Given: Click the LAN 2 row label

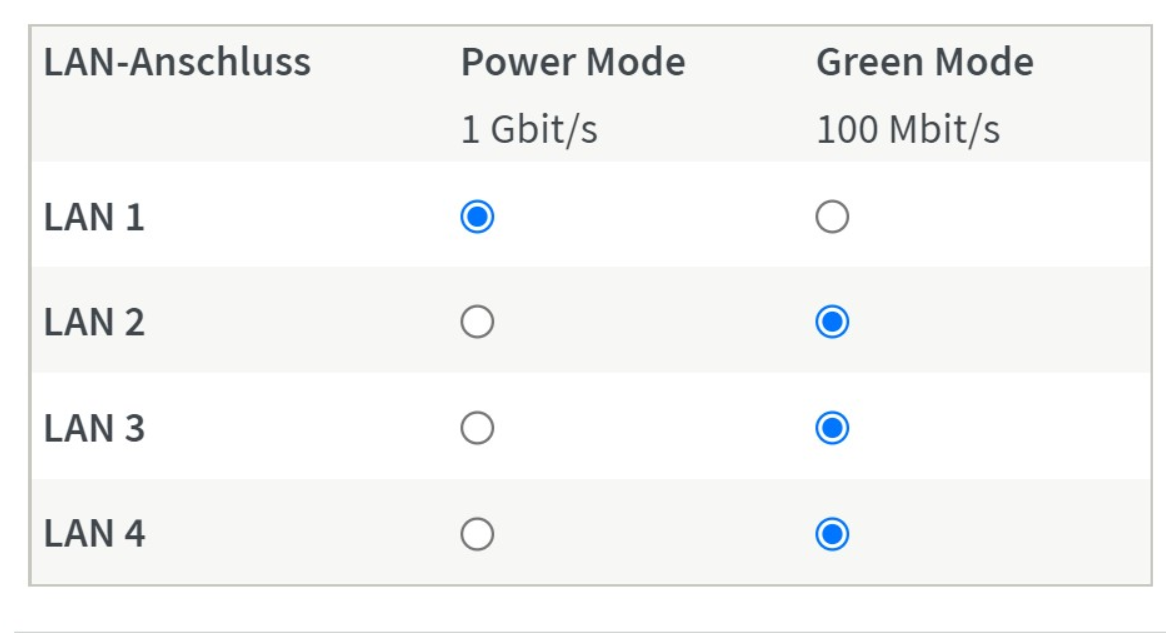Looking at the screenshot, I should coord(94,323).
